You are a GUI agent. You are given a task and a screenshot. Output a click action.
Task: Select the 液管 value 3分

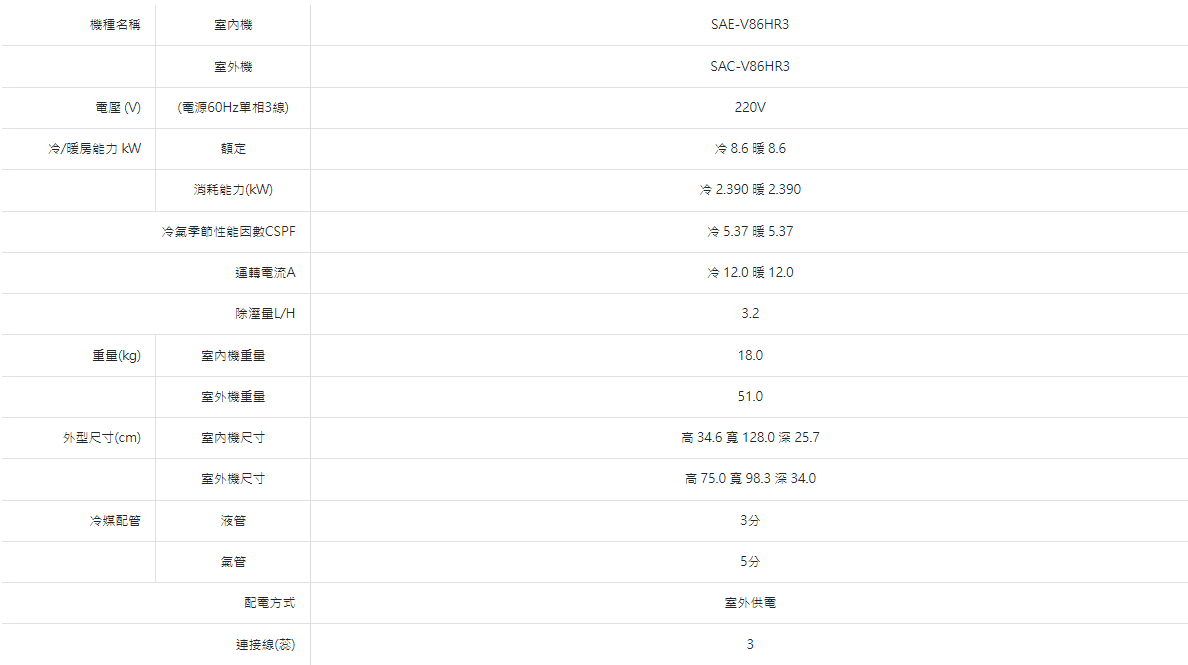(749, 520)
